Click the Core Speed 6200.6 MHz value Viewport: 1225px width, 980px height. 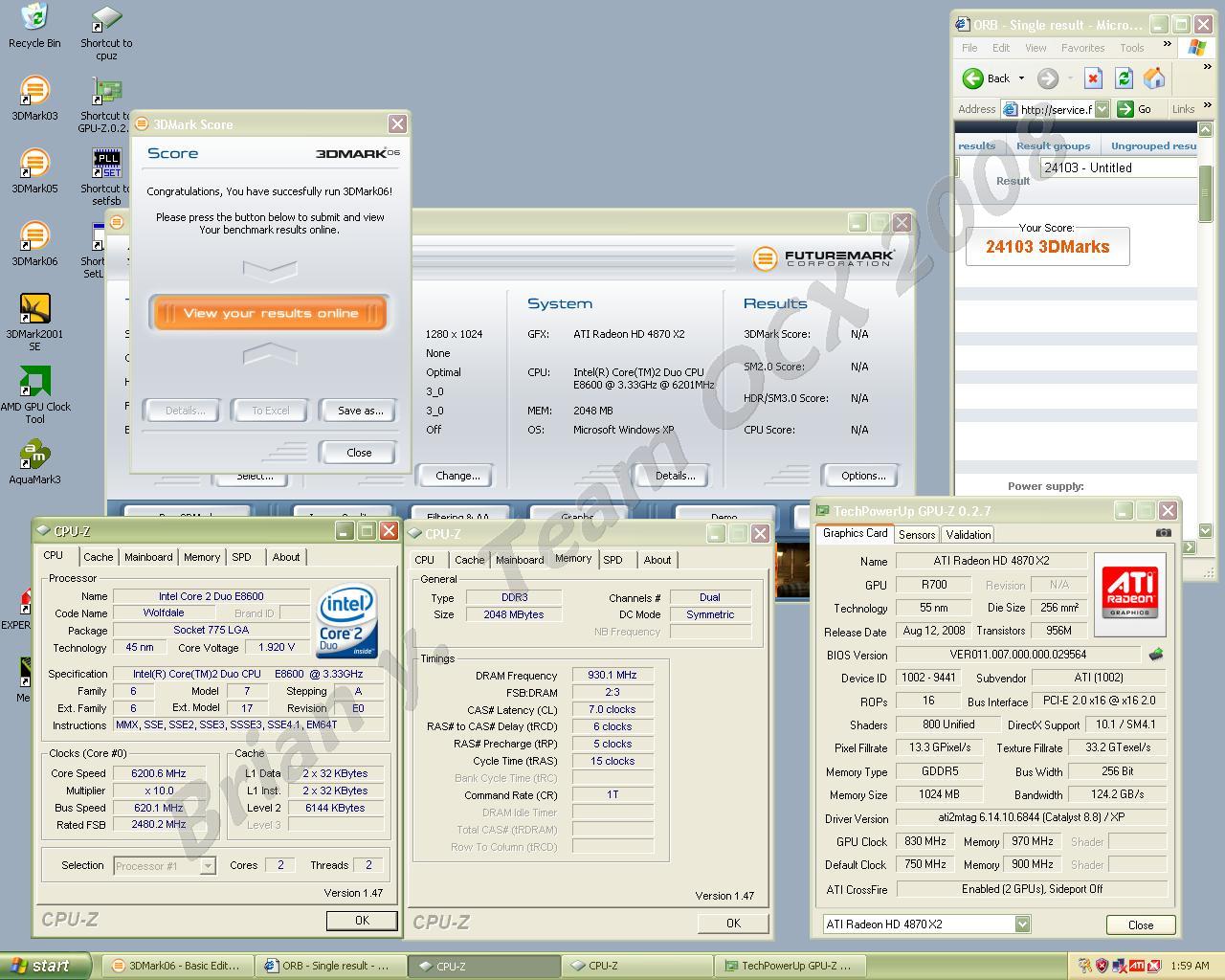coord(160,773)
